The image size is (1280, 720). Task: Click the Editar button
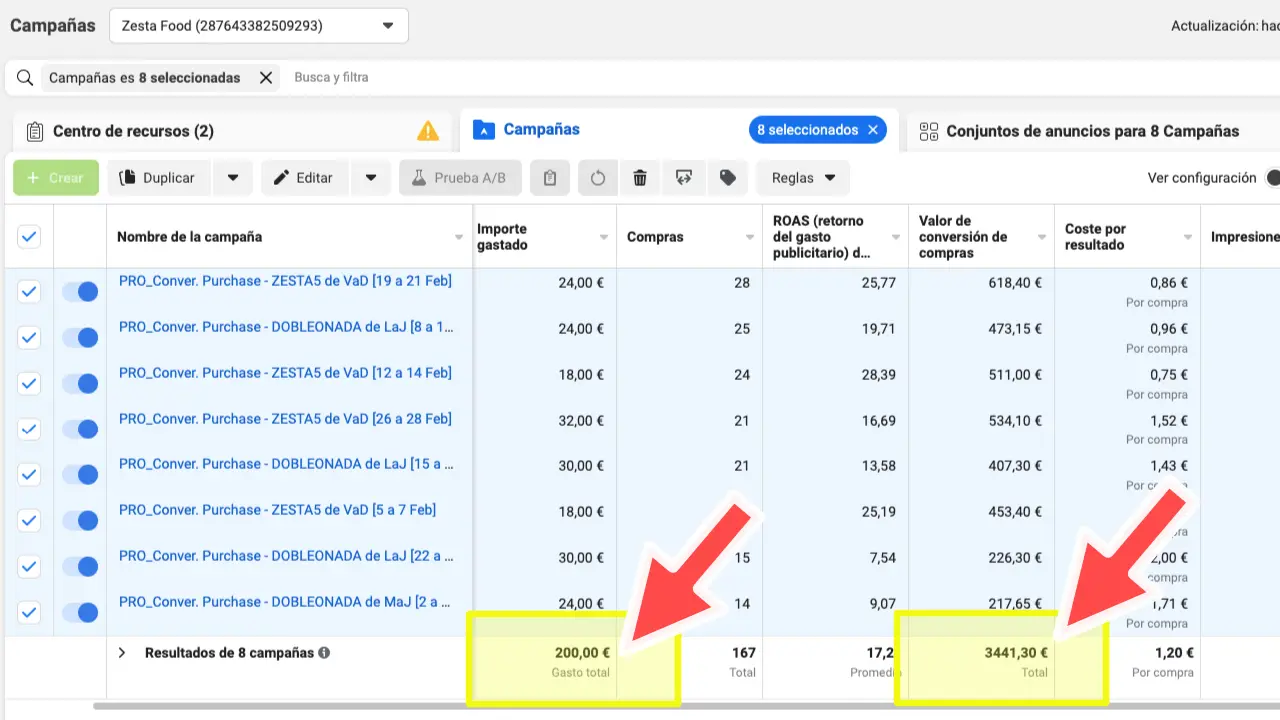tap(302, 178)
